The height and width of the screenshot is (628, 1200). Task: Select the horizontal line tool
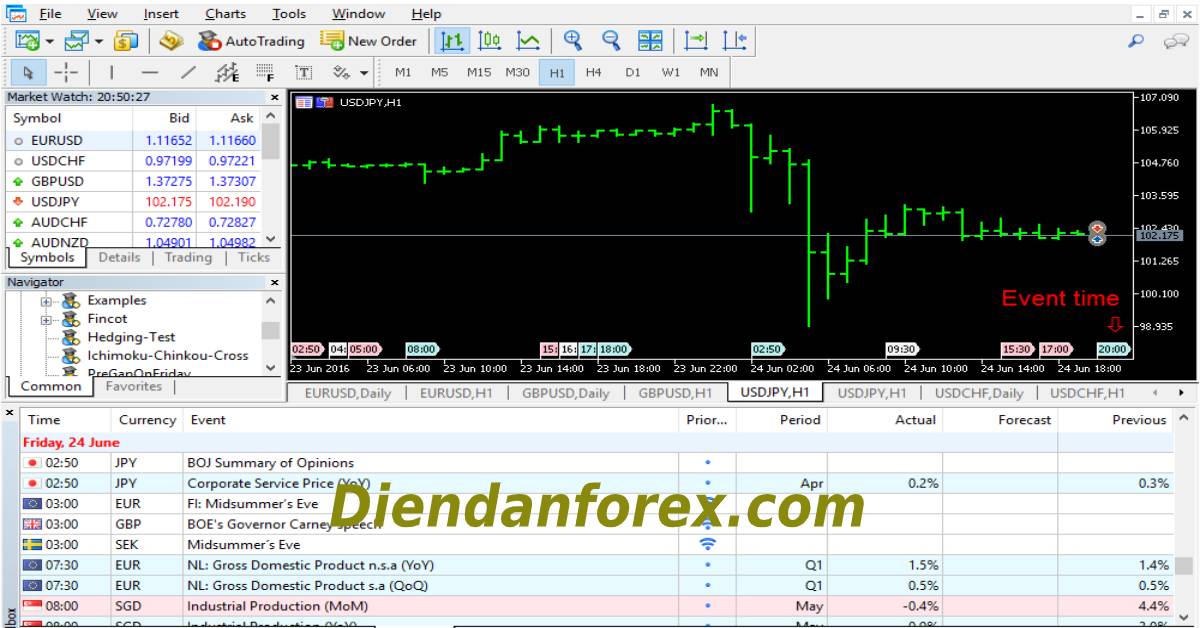pos(150,72)
